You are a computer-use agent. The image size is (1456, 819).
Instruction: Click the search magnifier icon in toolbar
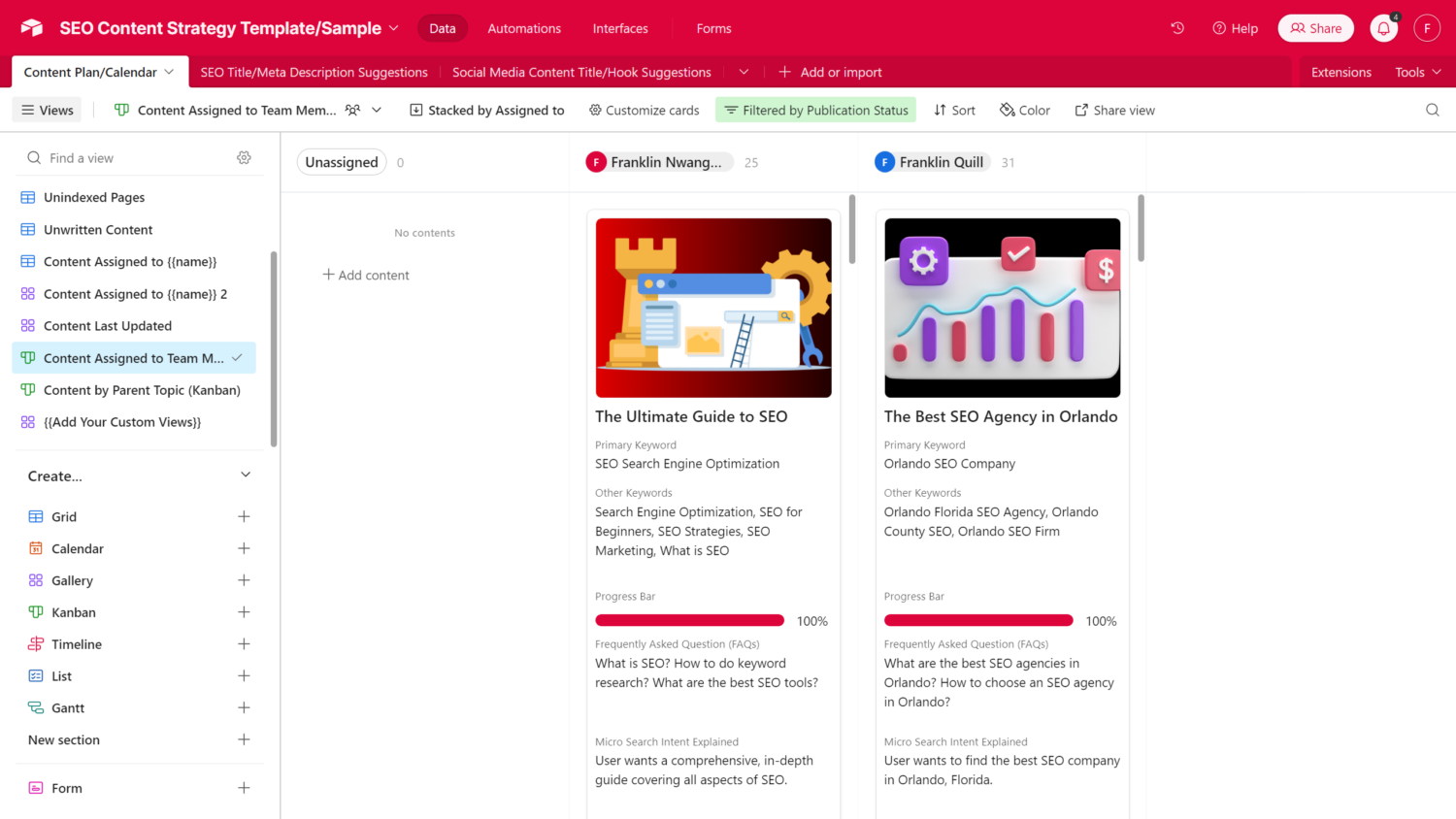point(1432,111)
